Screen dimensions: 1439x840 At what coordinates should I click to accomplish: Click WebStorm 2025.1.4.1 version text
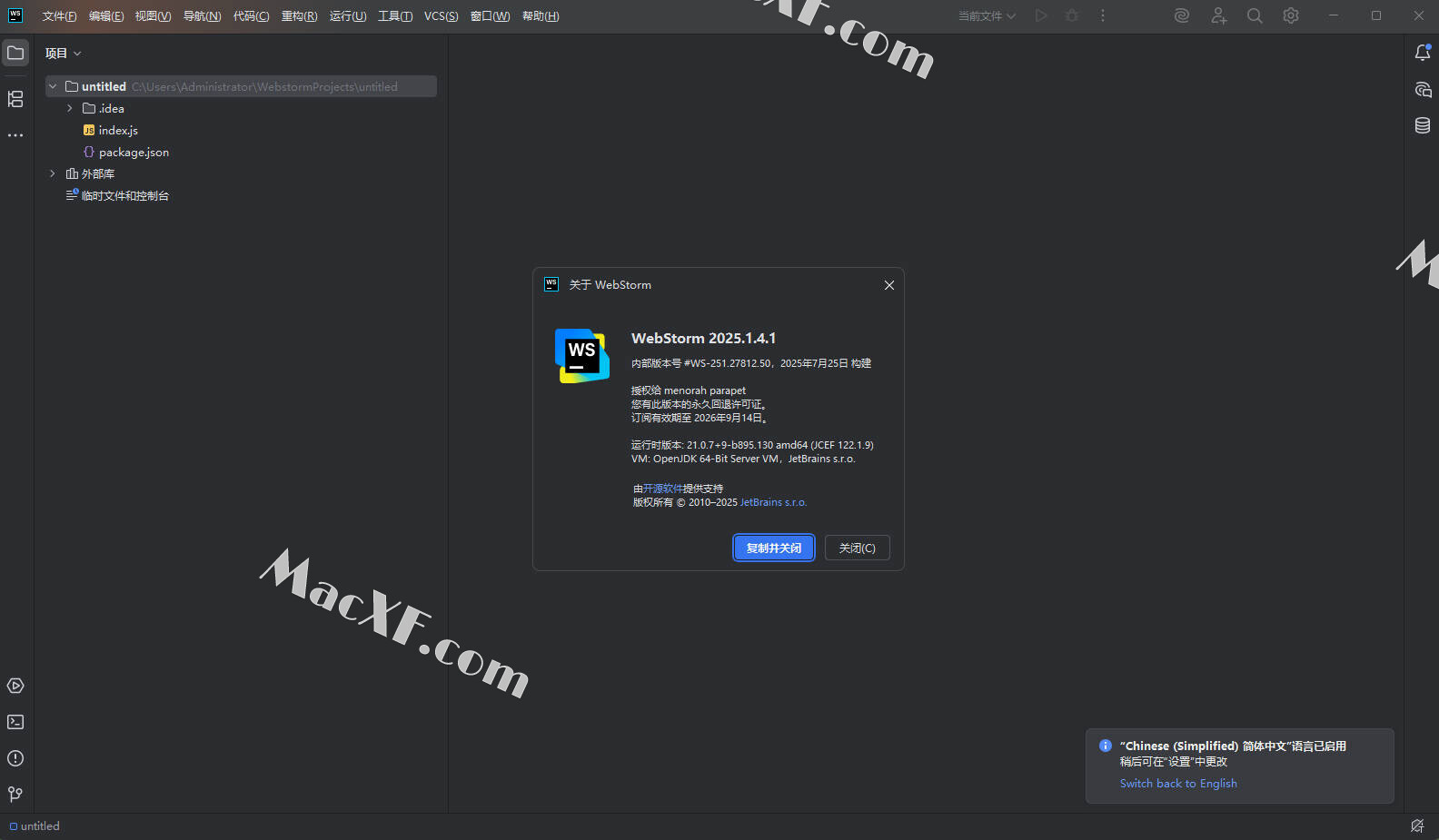point(704,338)
